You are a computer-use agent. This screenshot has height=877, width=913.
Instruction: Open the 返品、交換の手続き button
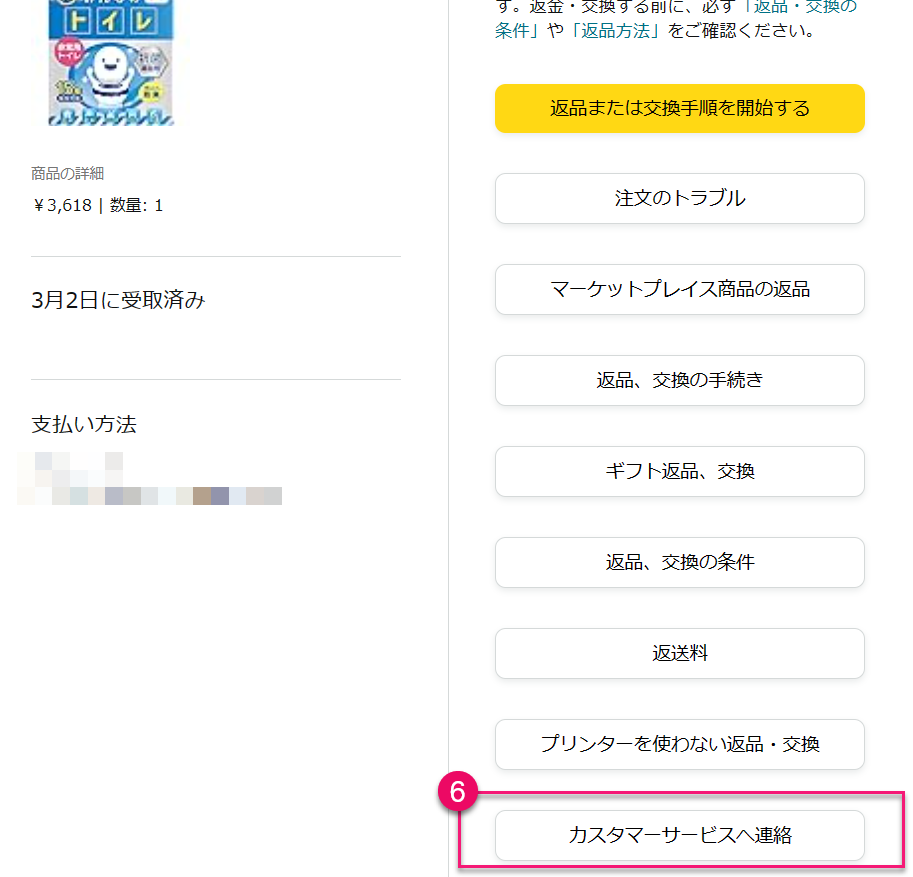point(679,380)
